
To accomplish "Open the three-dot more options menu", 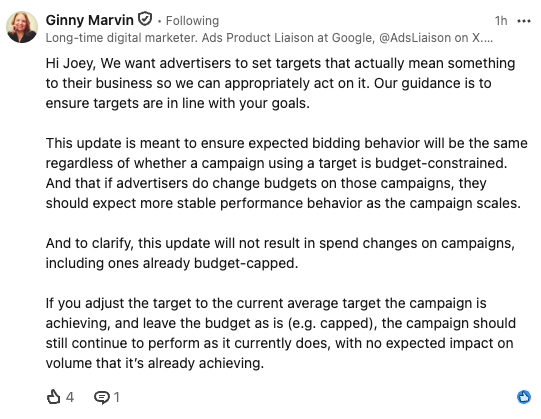I will [524, 21].
